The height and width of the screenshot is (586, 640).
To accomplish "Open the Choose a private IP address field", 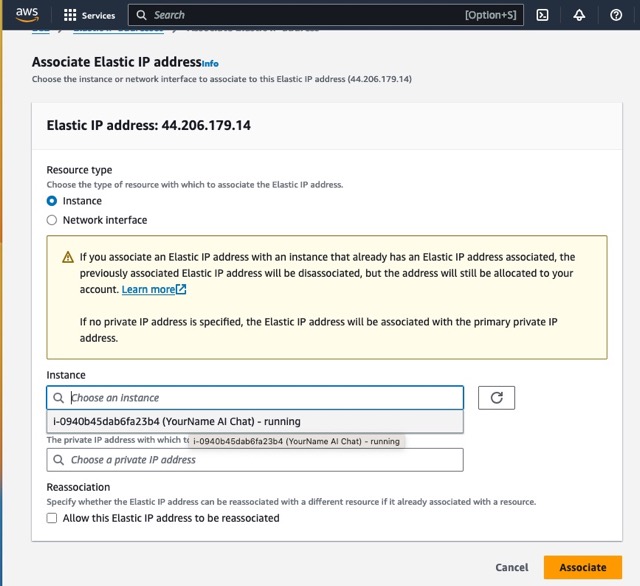I will coord(255,460).
